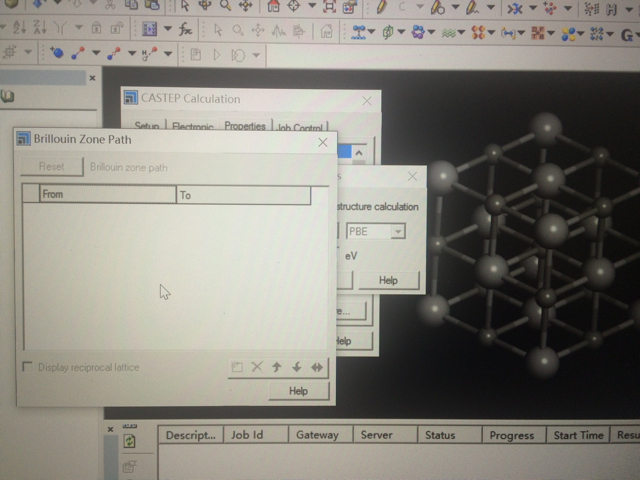The width and height of the screenshot is (640, 480).
Task: Select the Sketch Fragment pencil tool
Action: click(x=473, y=7)
